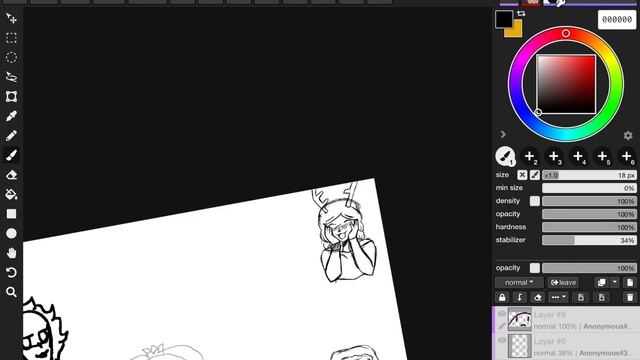Screen dimensions: 640x360
Task: Open the normal blend mode dropdown
Action: coord(519,282)
